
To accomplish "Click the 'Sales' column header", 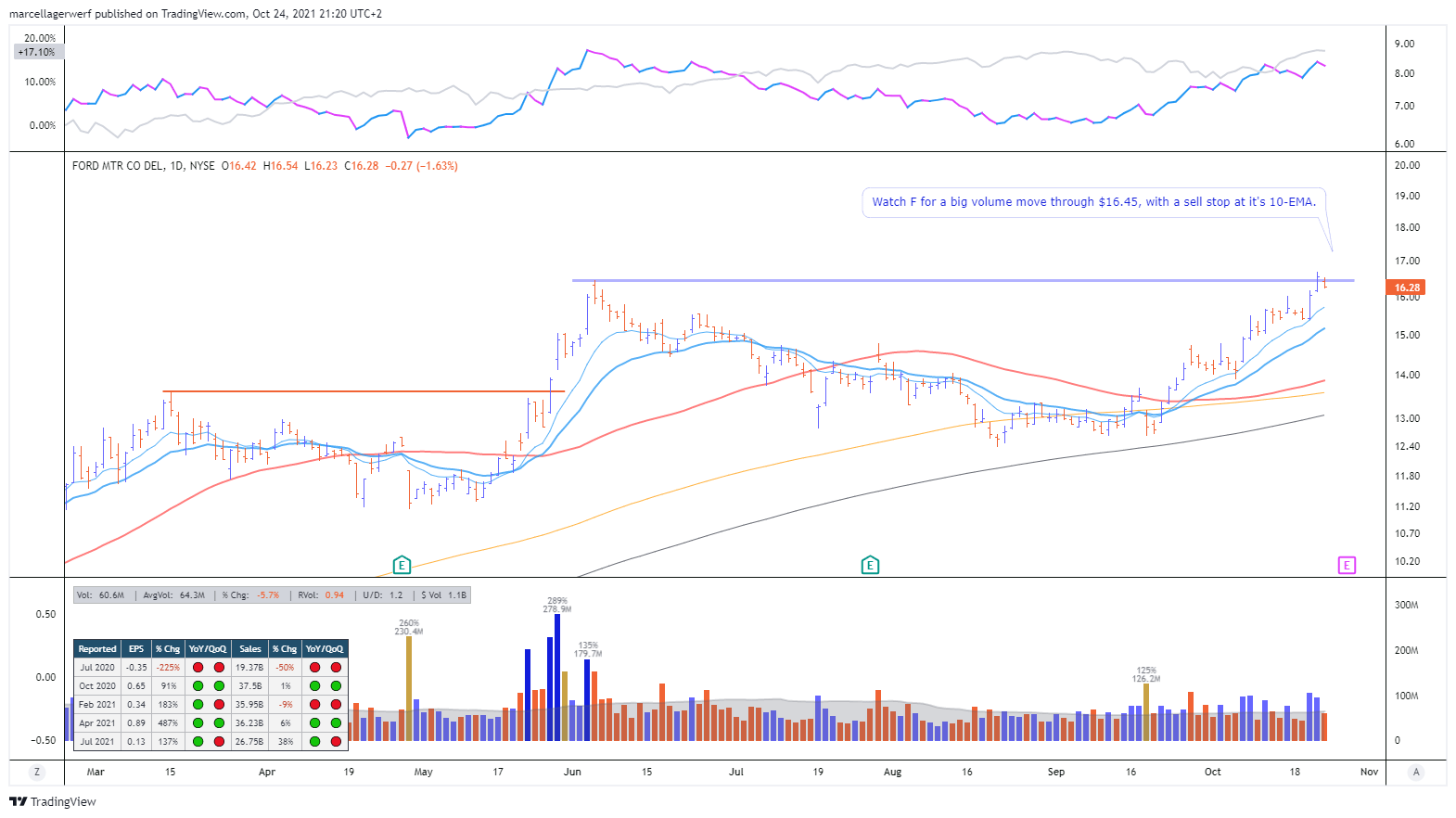I will [x=250, y=649].
